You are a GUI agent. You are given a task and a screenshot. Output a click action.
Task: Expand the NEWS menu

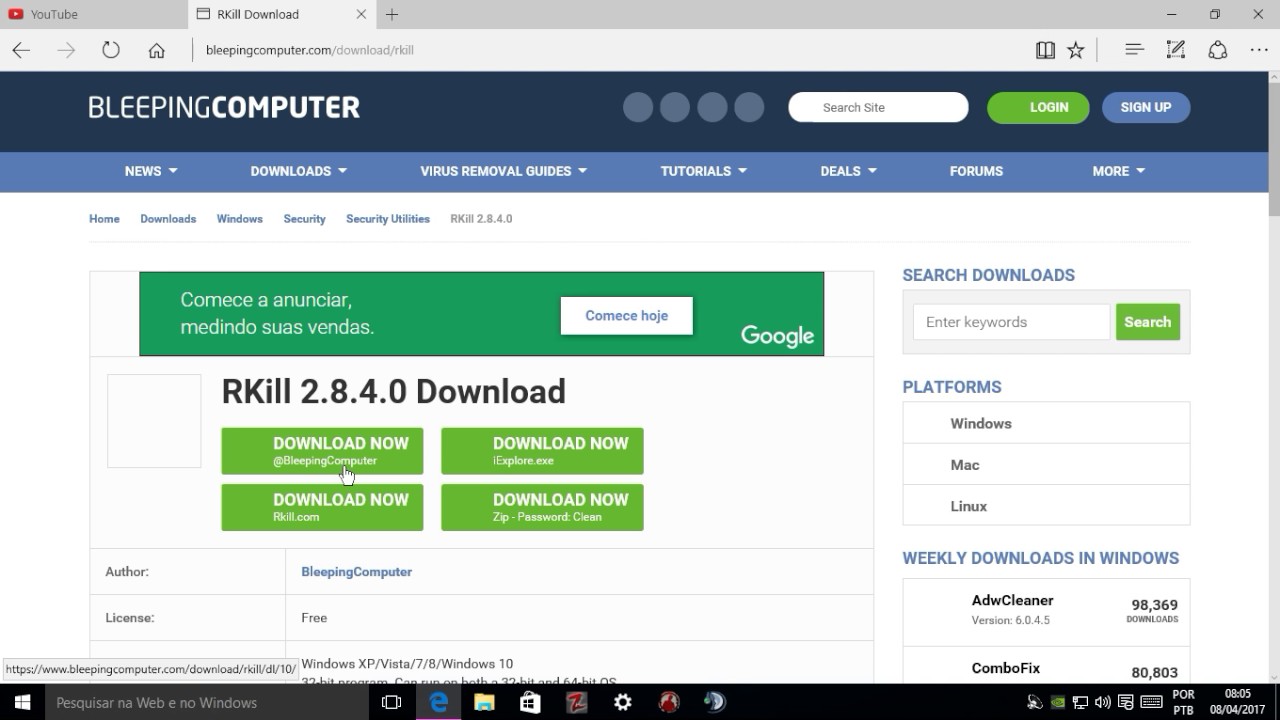click(x=151, y=171)
